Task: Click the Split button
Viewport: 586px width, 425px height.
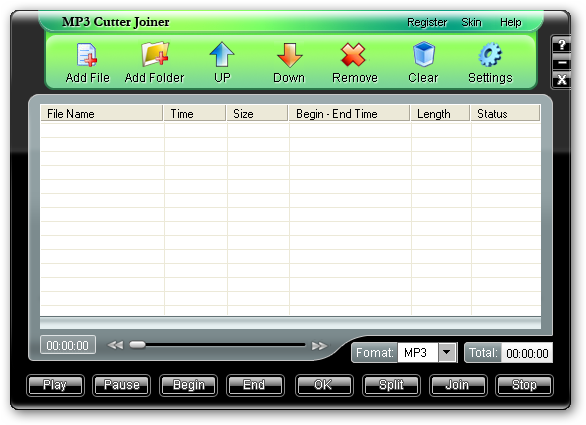Action: click(391, 385)
